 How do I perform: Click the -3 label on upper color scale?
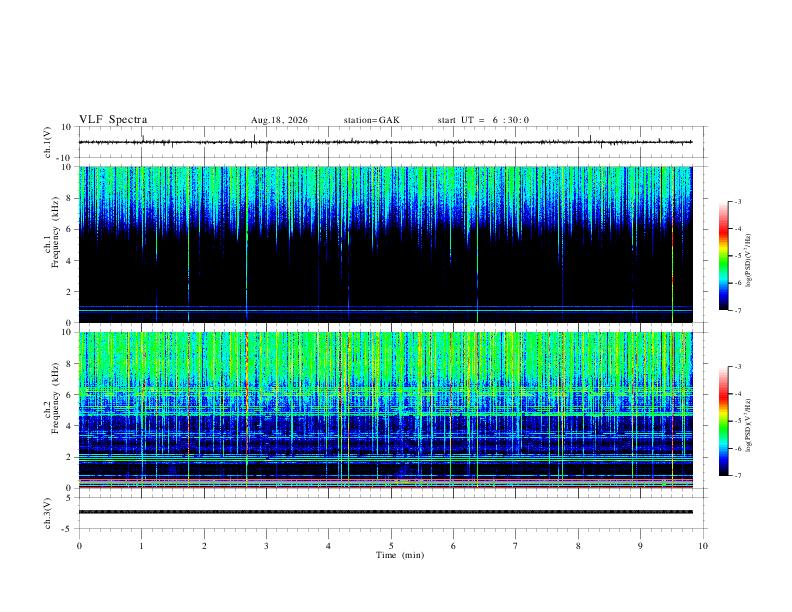click(x=737, y=201)
